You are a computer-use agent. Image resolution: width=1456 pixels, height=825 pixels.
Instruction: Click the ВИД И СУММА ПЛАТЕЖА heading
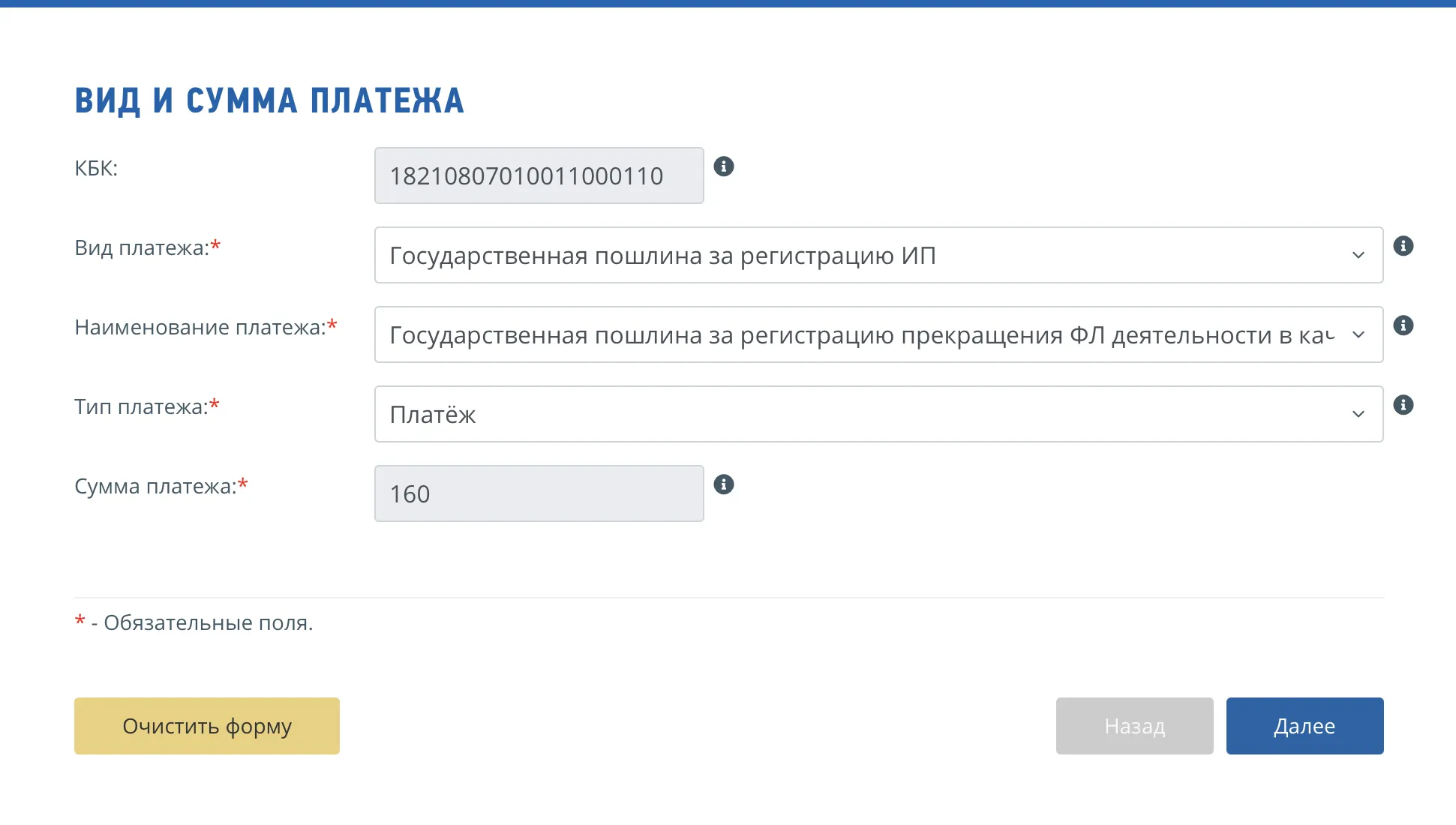click(x=270, y=98)
